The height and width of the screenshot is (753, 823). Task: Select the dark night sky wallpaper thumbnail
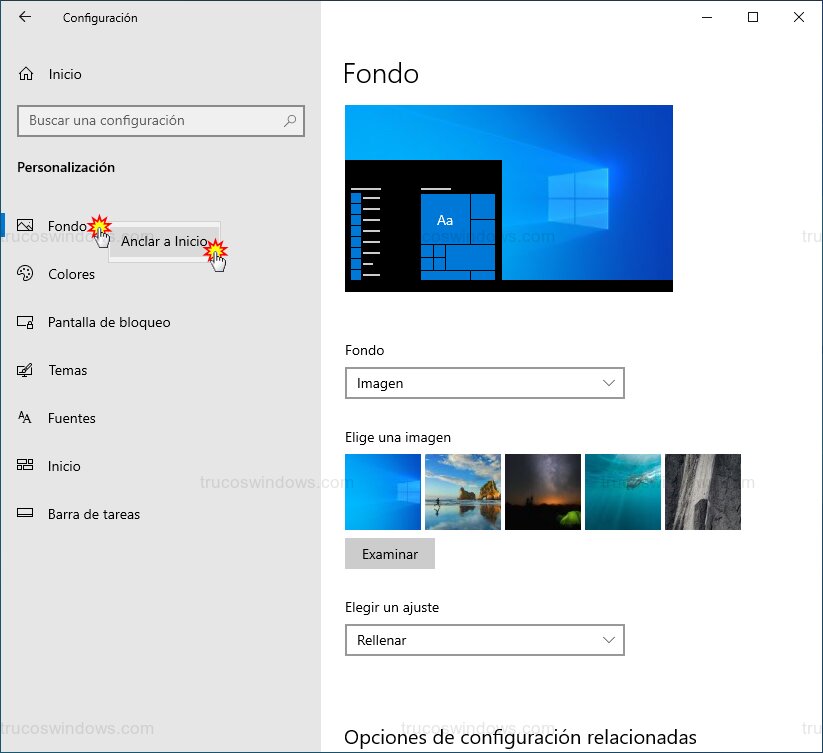543,491
